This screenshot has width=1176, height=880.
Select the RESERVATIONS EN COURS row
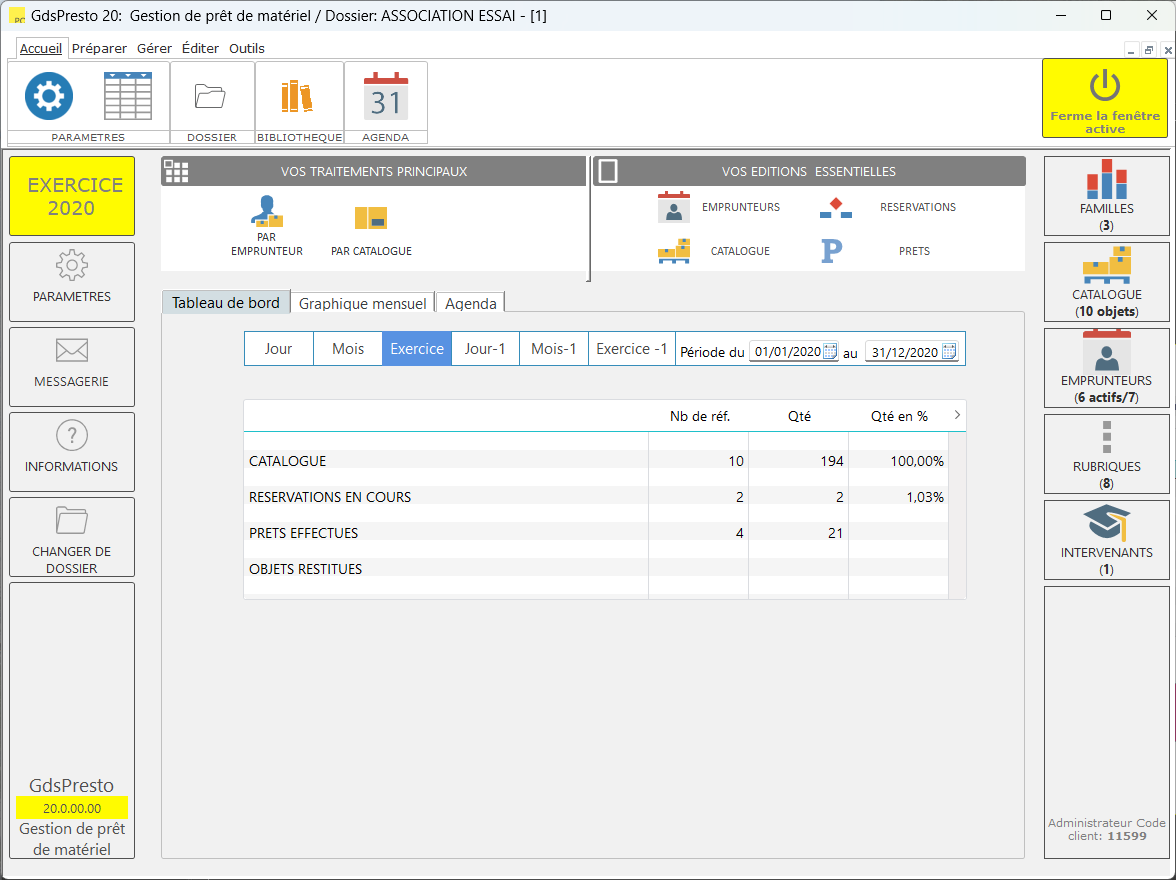tap(596, 497)
